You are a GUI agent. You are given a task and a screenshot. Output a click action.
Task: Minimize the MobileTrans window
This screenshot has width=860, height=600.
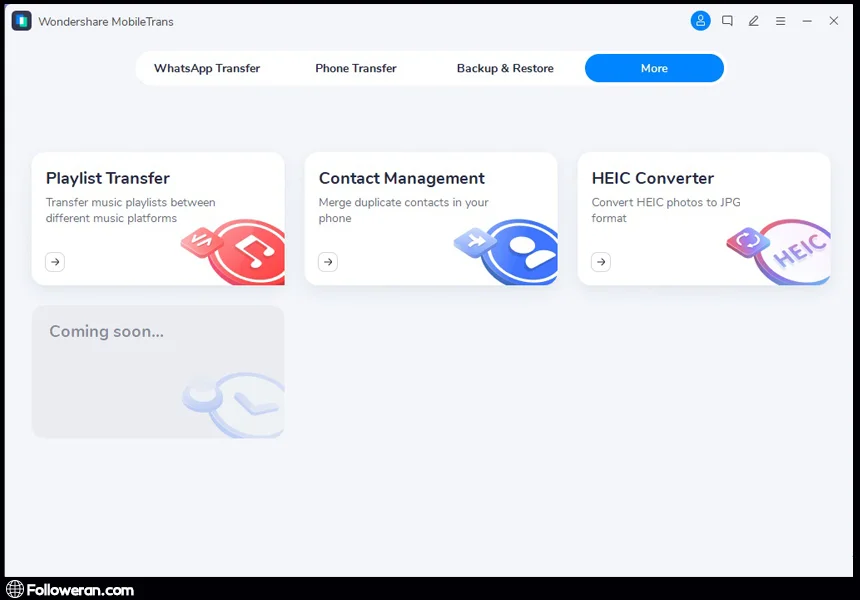[x=807, y=21]
